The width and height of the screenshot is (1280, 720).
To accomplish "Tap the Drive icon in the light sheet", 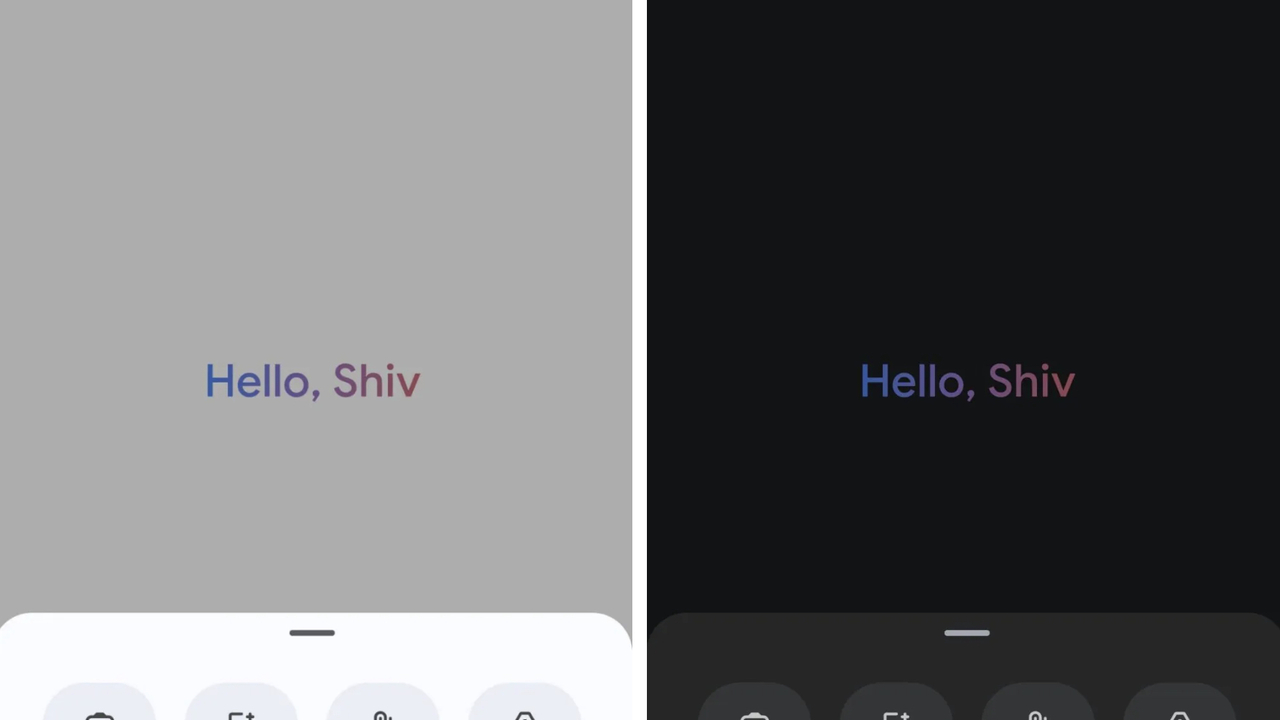I will pyautogui.click(x=525, y=714).
